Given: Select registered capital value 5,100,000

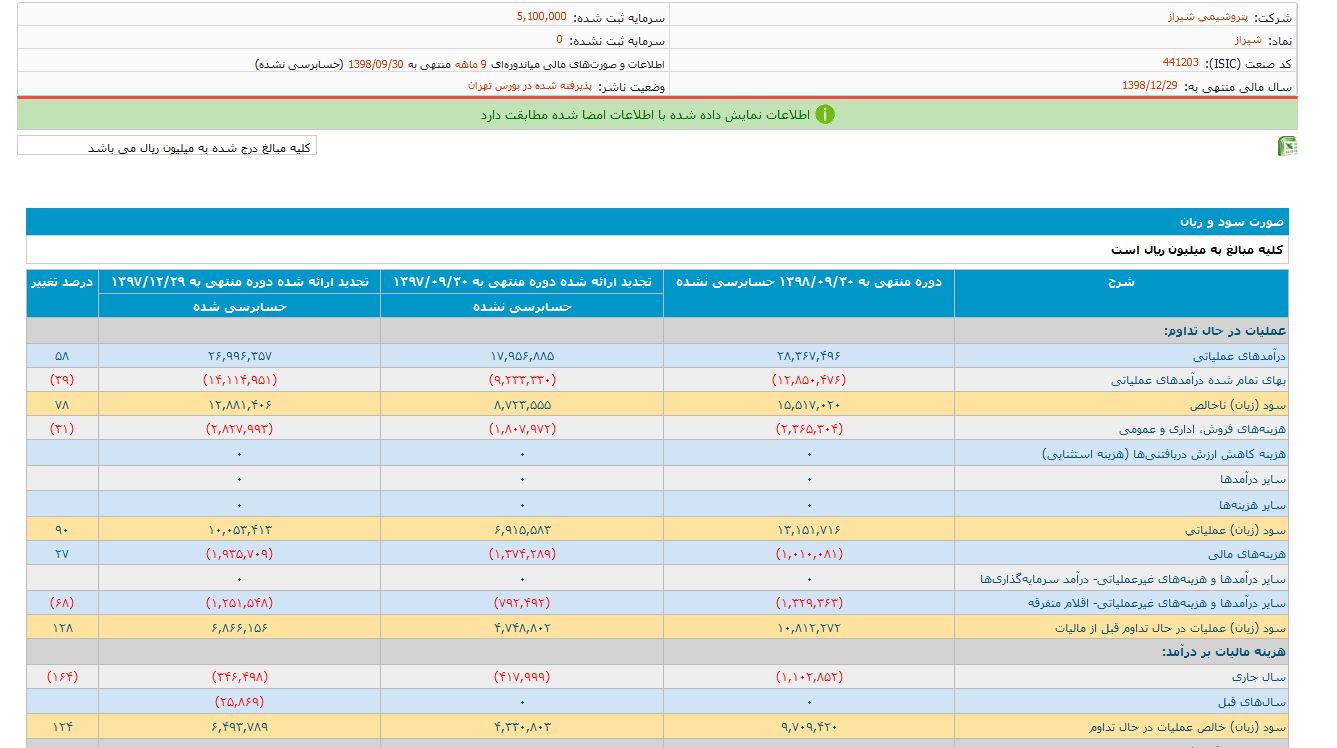Looking at the screenshot, I should point(542,17).
